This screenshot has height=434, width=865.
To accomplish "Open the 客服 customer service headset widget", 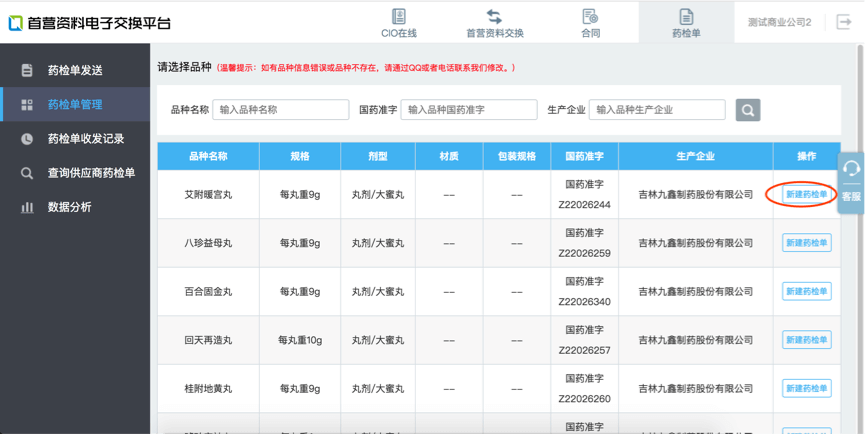I will (851, 183).
